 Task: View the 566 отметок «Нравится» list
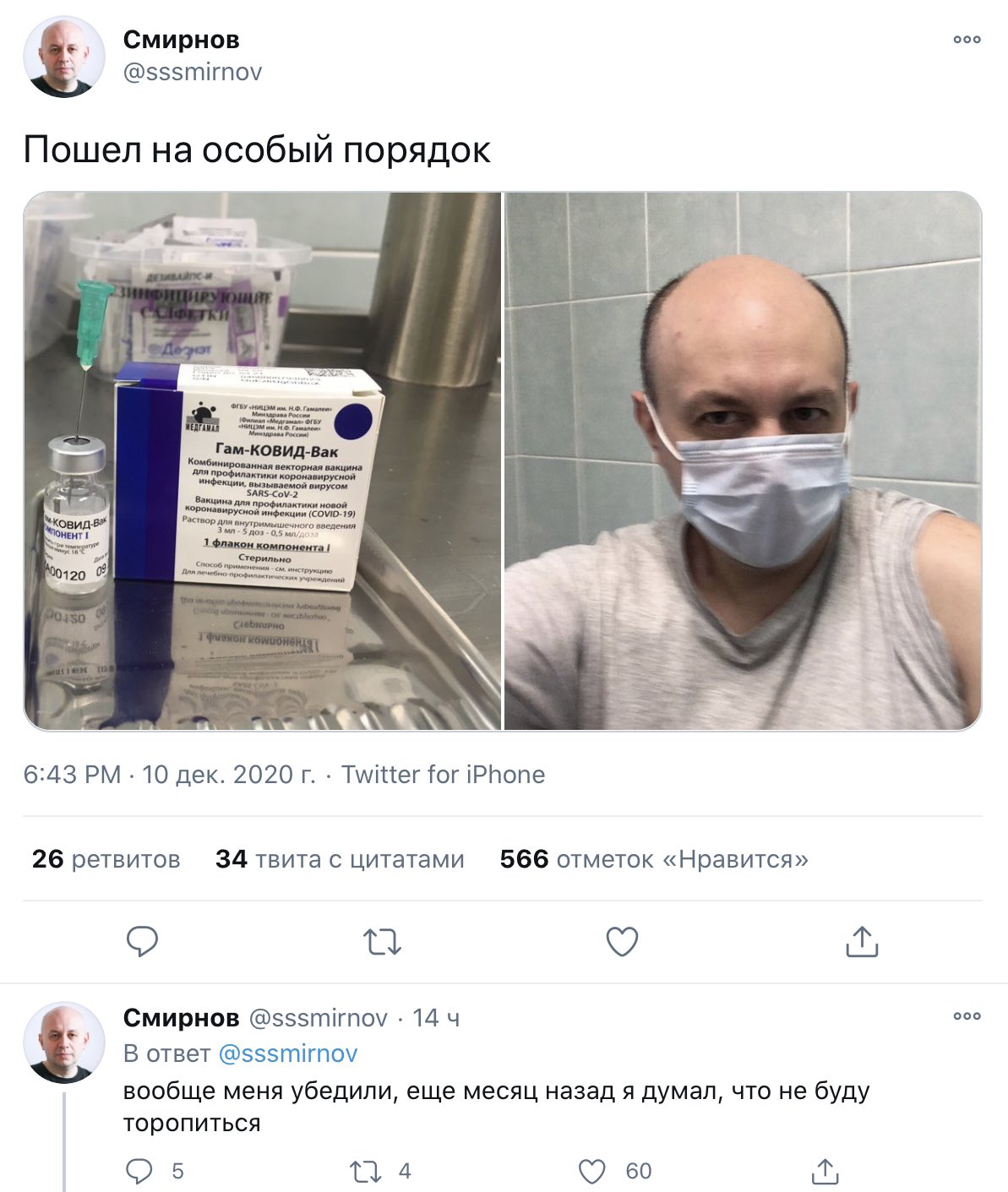coord(654,859)
